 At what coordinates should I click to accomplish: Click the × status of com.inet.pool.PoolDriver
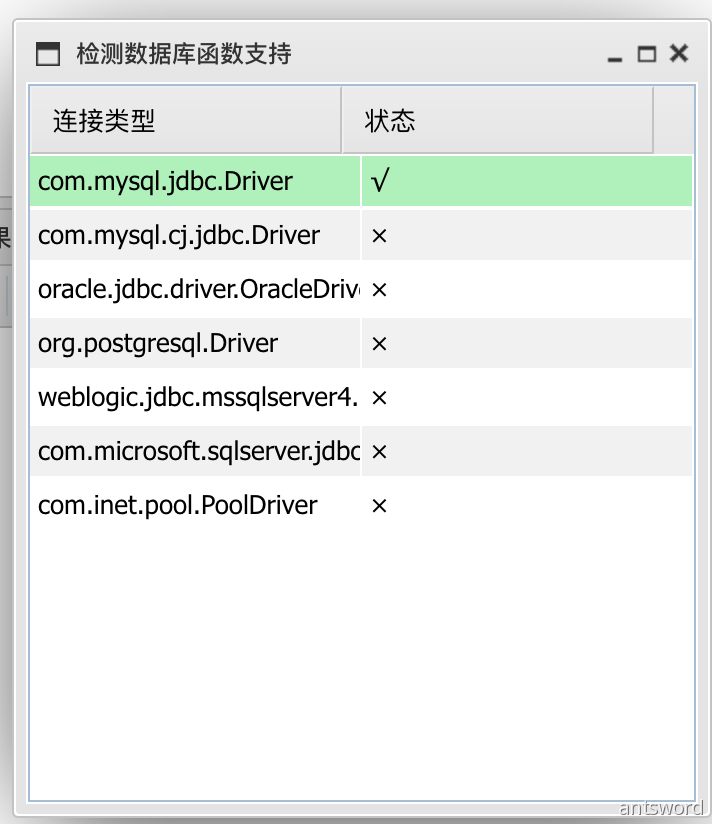[x=379, y=505]
